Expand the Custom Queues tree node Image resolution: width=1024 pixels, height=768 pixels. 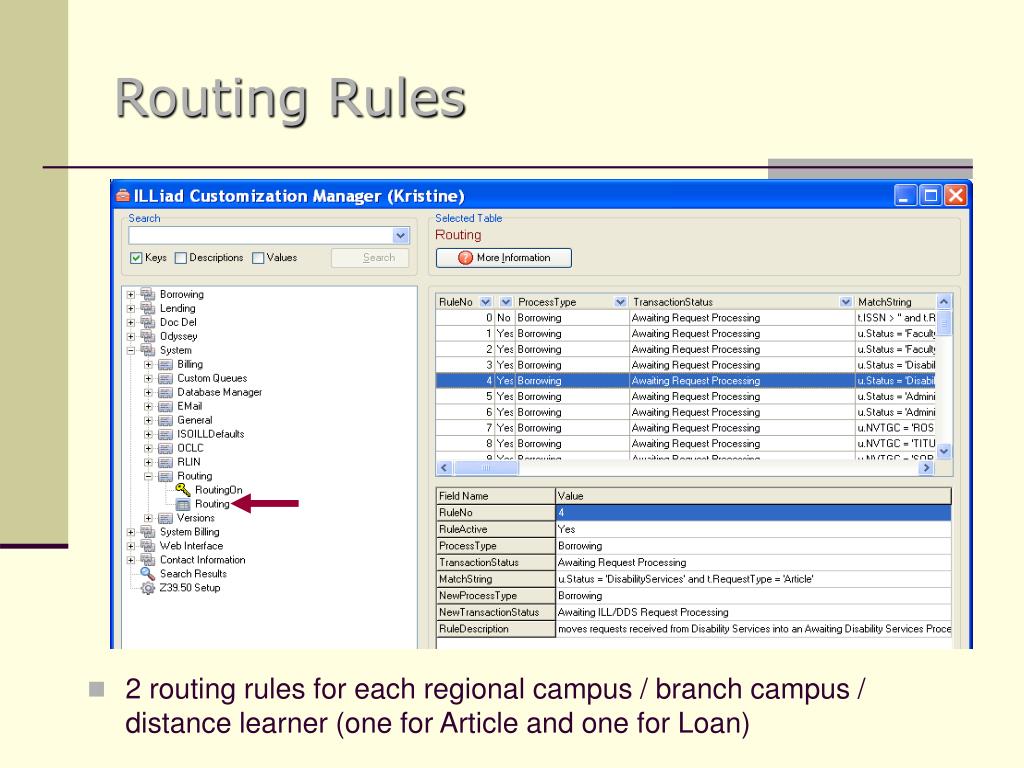(148, 378)
